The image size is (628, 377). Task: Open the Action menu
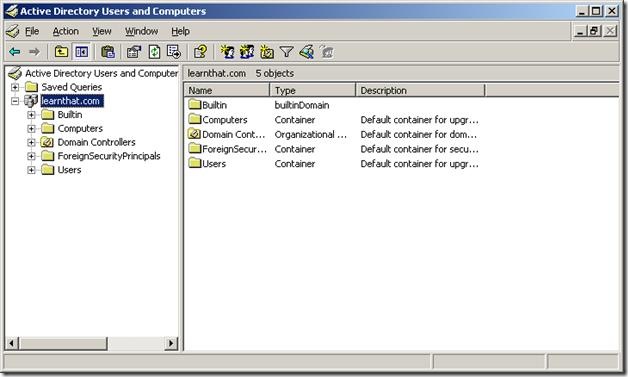(66, 31)
